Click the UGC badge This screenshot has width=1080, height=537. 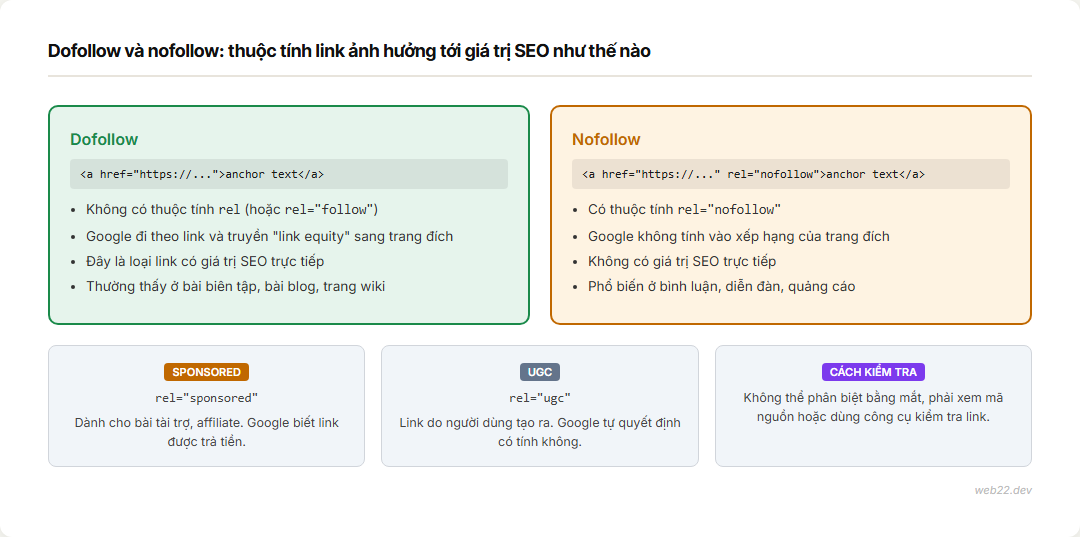click(x=540, y=372)
